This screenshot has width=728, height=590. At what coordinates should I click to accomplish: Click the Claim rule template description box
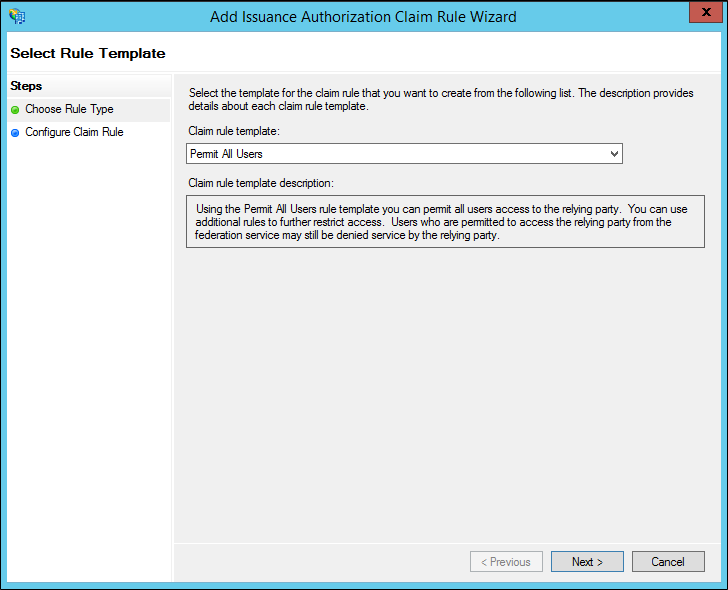(445, 221)
